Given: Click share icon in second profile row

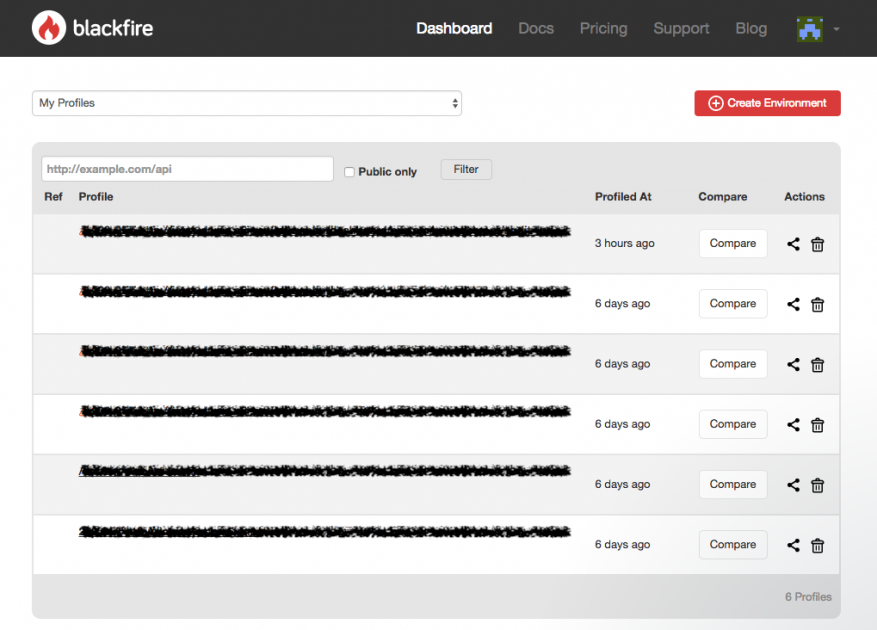Looking at the screenshot, I should [793, 304].
